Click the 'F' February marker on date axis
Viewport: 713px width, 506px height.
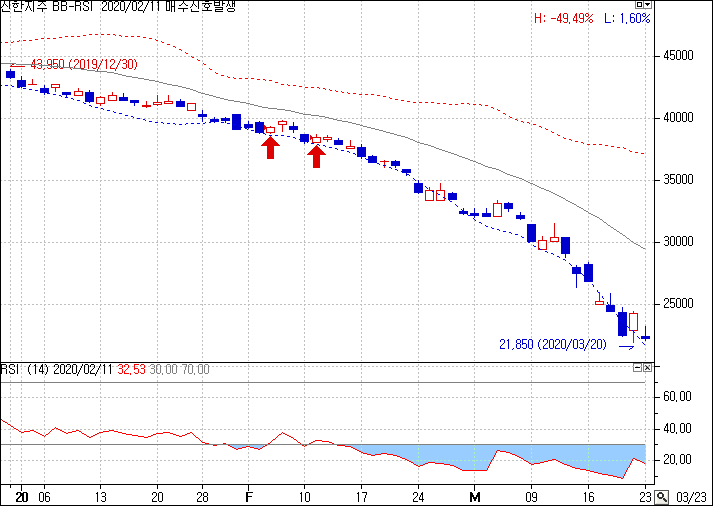tap(248, 497)
